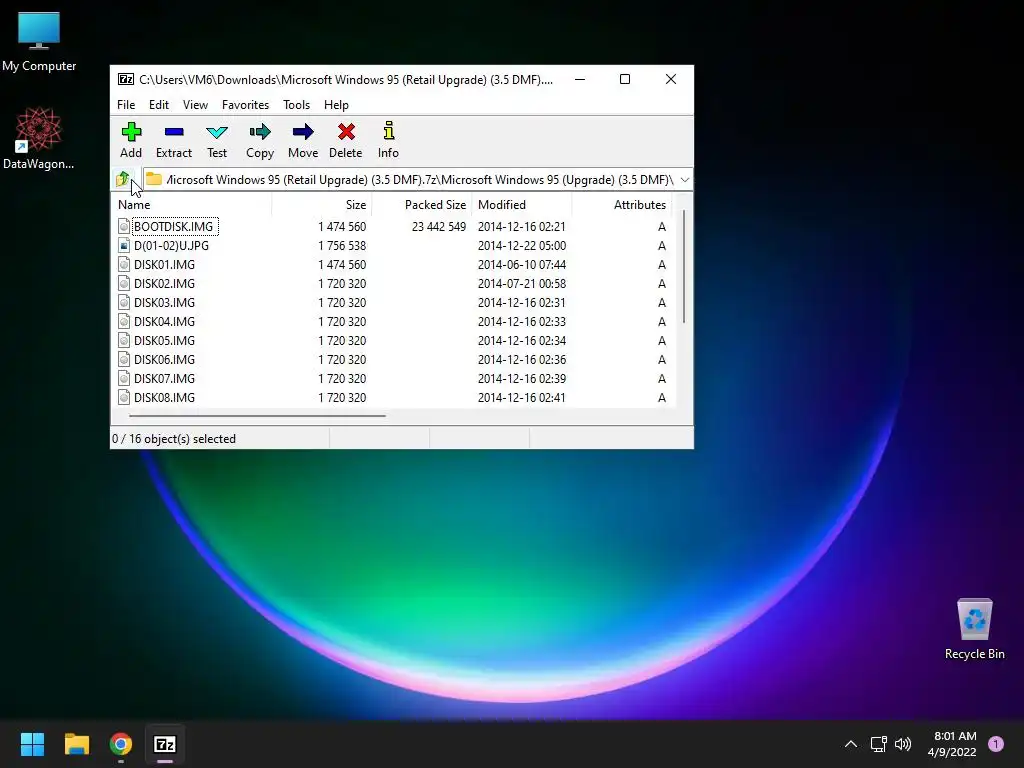Open the Tools menu
Image resolution: width=1024 pixels, height=768 pixels.
296,104
